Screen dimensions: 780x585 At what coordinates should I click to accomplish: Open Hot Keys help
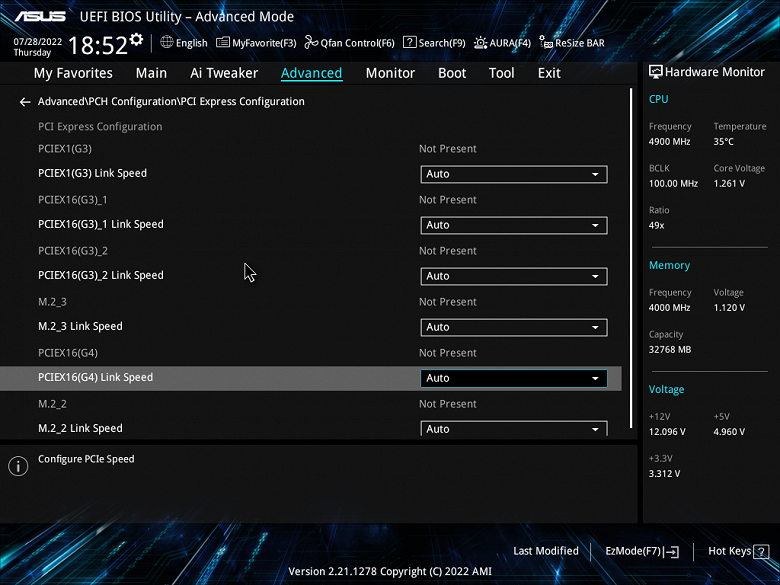738,551
